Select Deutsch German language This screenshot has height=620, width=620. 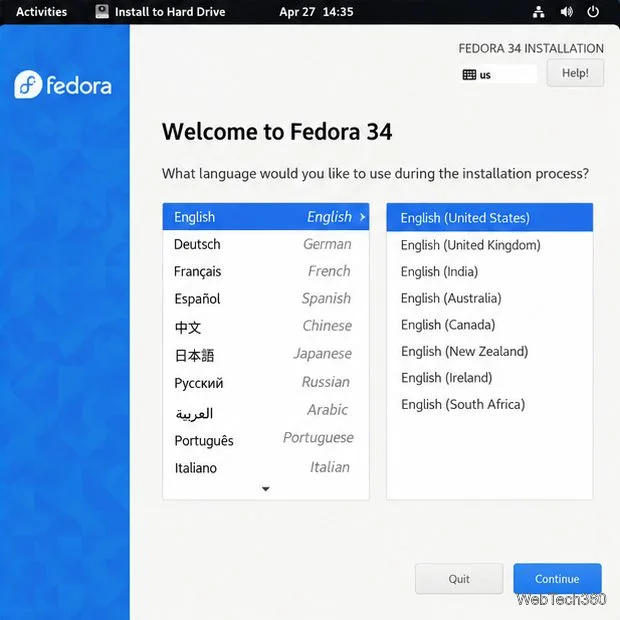coord(266,244)
